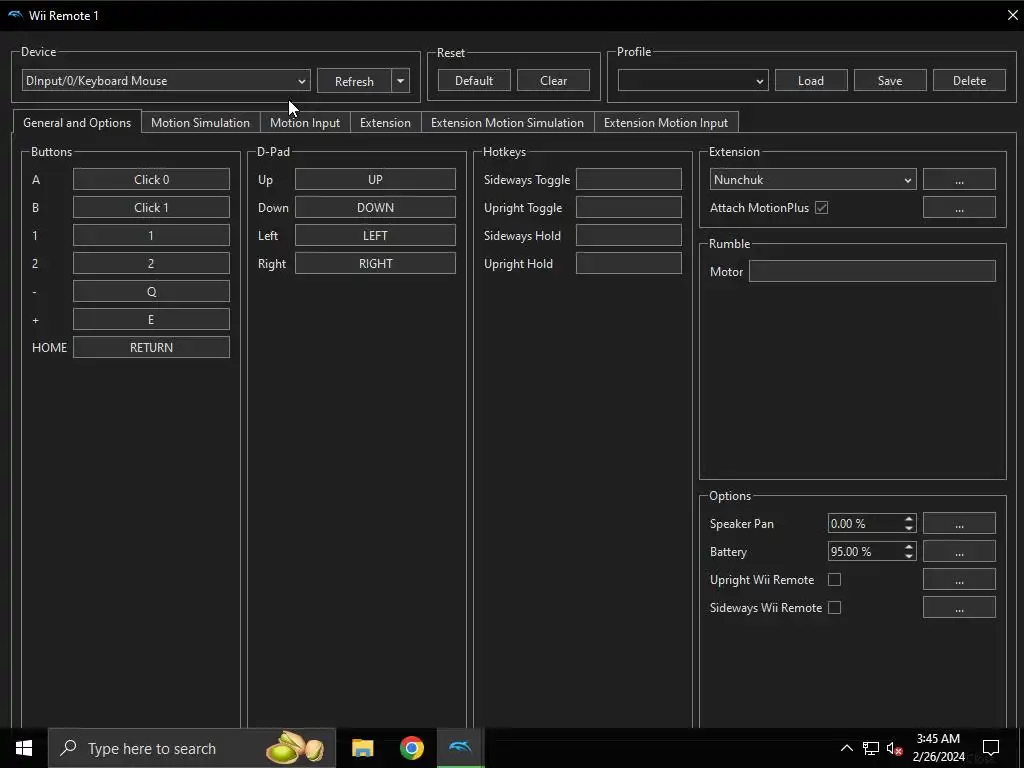Viewport: 1024px width, 768px height.
Task: Click the Dolphin logo in title bar
Action: tap(14, 15)
